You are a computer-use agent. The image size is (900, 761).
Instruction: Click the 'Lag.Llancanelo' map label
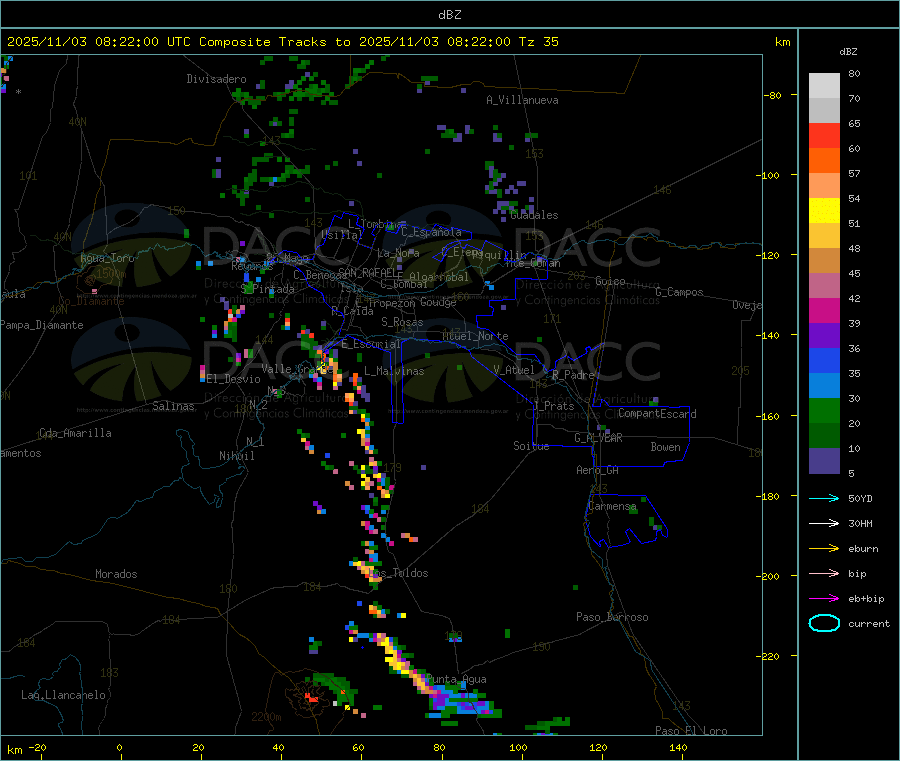coord(64,695)
